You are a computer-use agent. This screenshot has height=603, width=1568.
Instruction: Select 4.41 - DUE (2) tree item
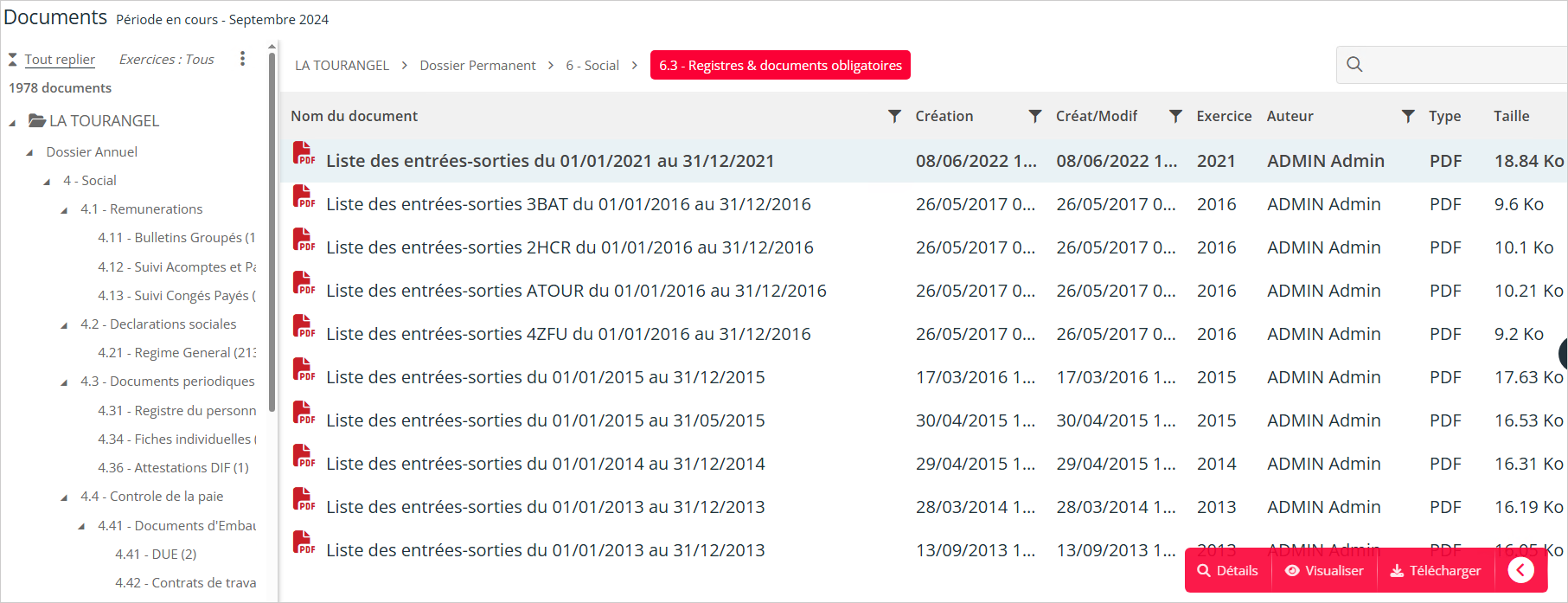(x=156, y=554)
